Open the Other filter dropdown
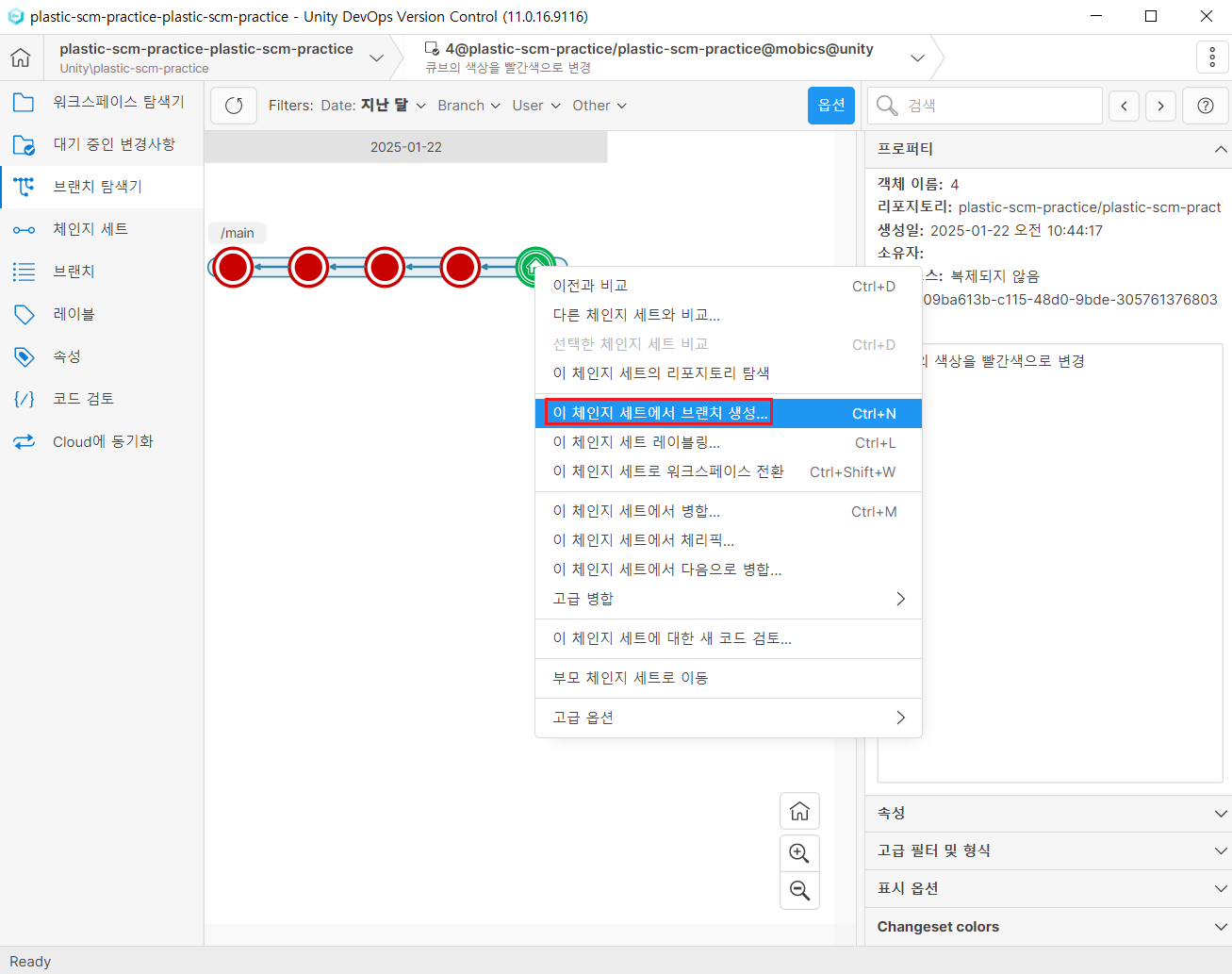The width and height of the screenshot is (1232, 974). click(x=600, y=106)
